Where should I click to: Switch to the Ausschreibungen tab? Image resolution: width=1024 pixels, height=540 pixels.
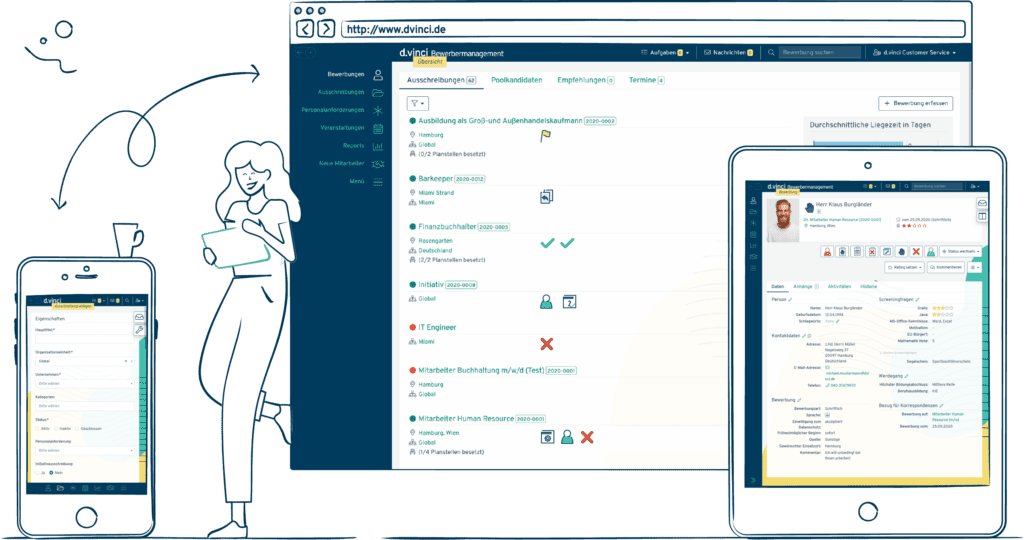point(441,80)
